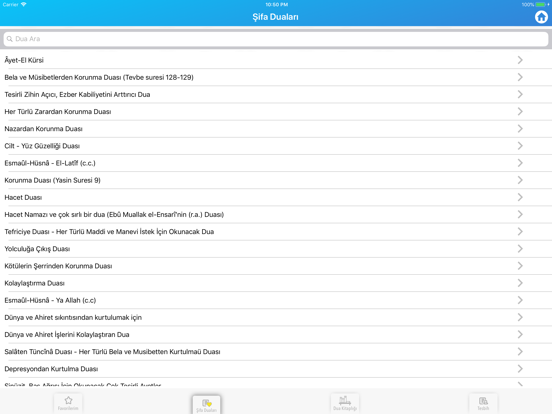
Task: Open Esmaül-Hüsnâ - El-Latîf entry
Action: point(276,163)
